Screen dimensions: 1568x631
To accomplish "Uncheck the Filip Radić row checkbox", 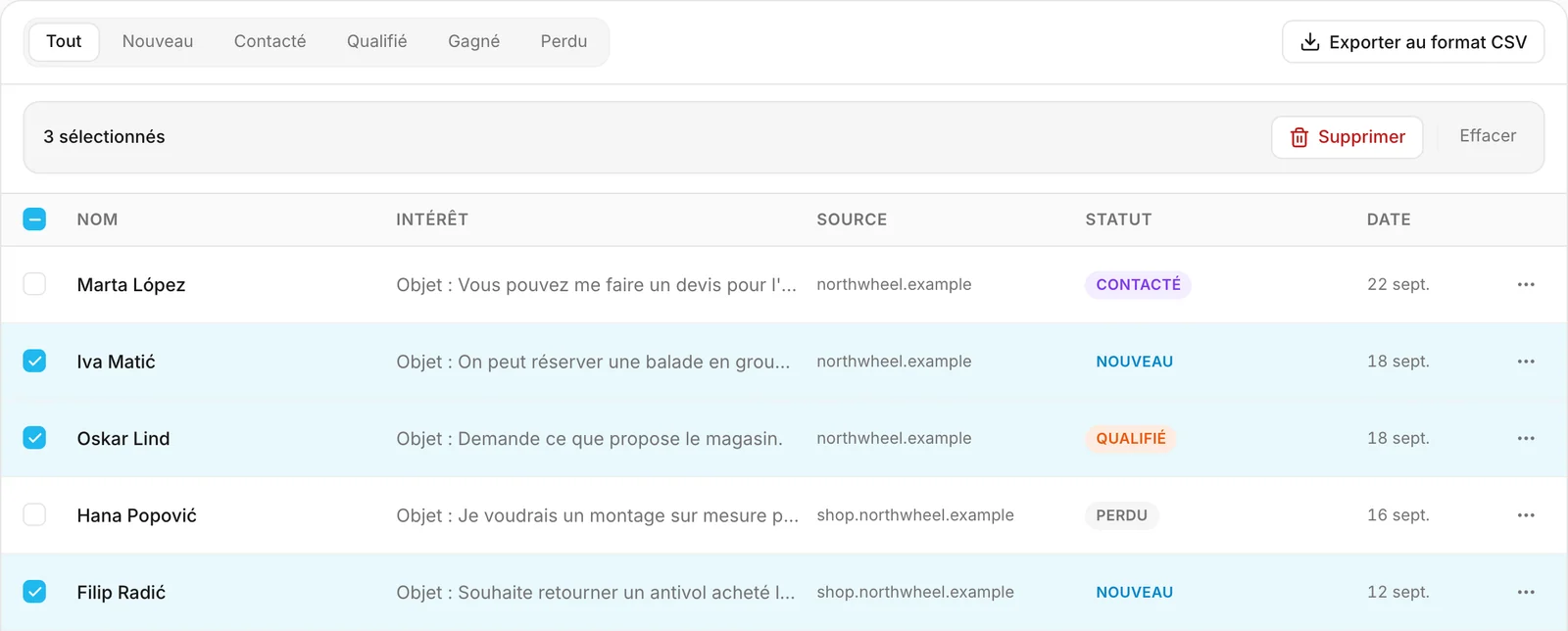I will [34, 592].
